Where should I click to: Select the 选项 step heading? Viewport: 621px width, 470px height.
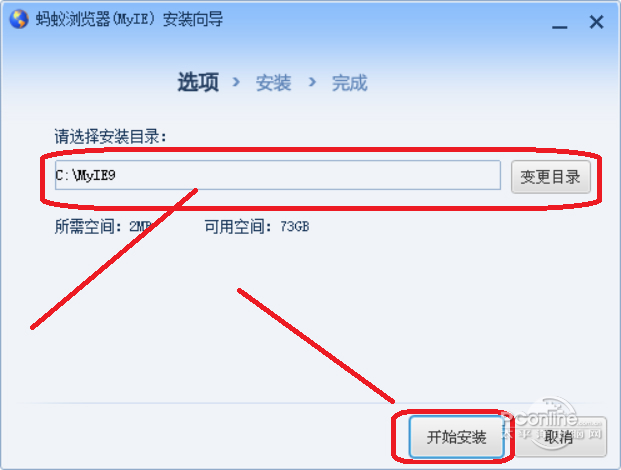click(x=198, y=82)
